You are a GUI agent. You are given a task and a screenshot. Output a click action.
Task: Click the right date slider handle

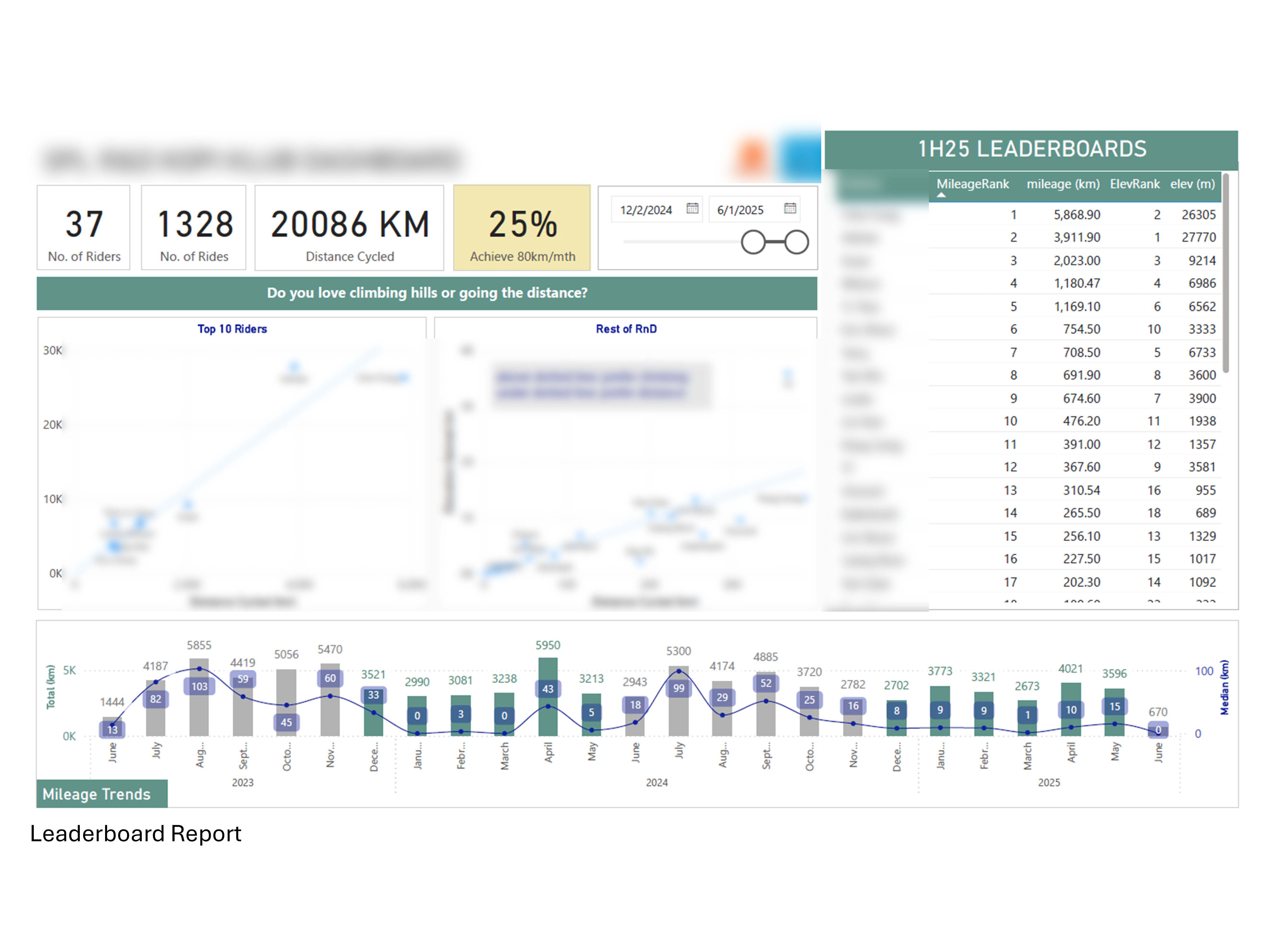pyautogui.click(x=797, y=242)
